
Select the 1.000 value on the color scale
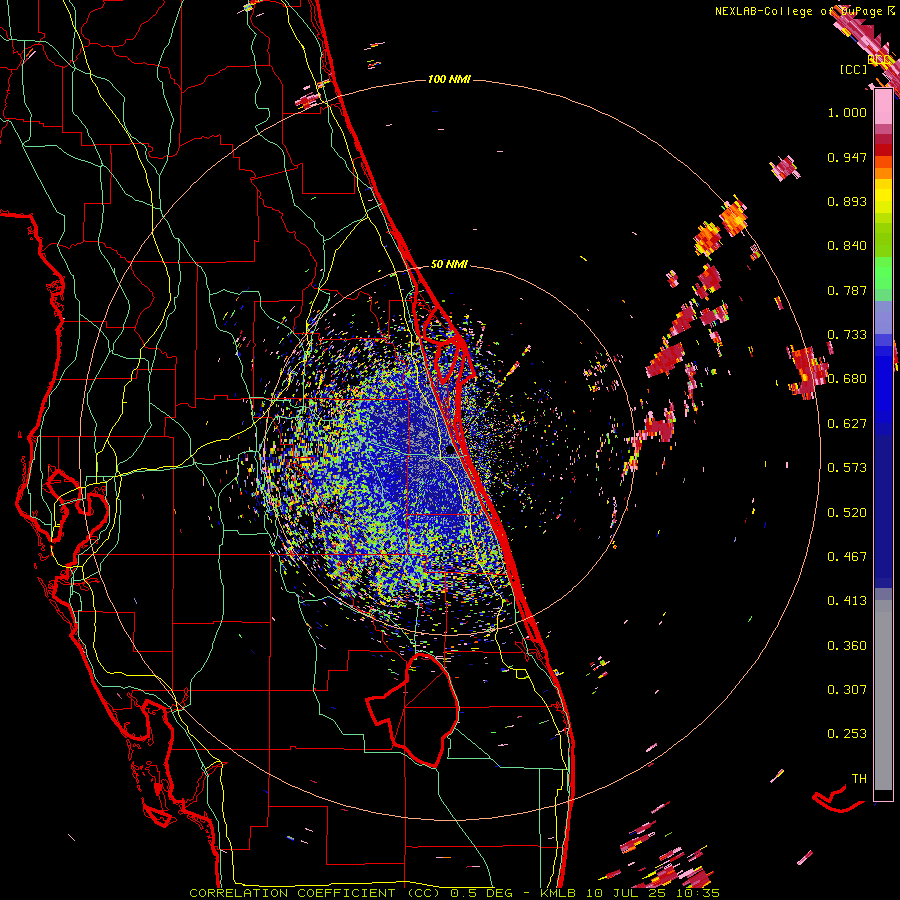point(847,112)
